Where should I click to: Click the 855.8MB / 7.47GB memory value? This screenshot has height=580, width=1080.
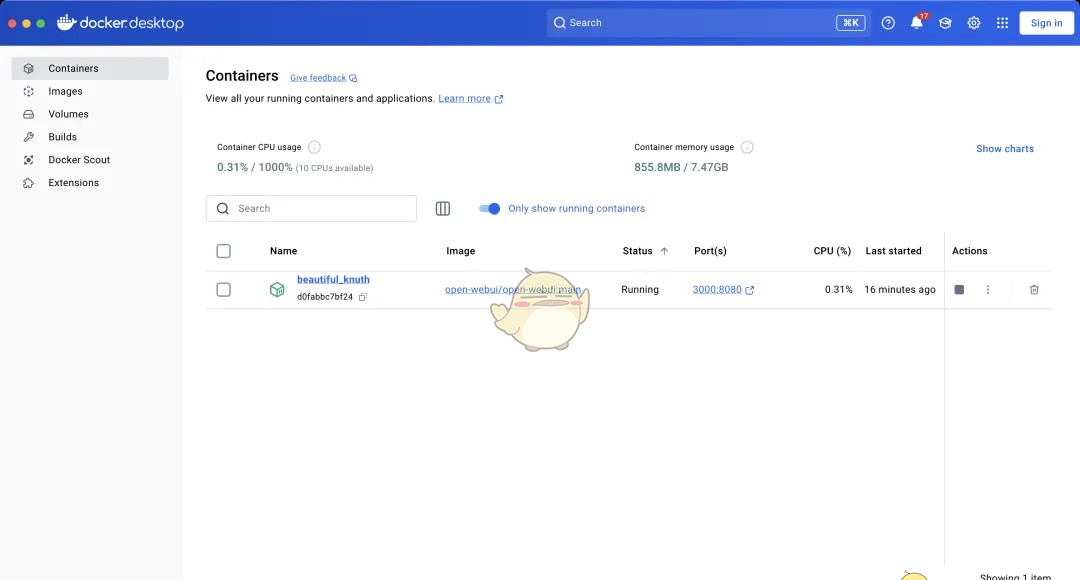(681, 167)
